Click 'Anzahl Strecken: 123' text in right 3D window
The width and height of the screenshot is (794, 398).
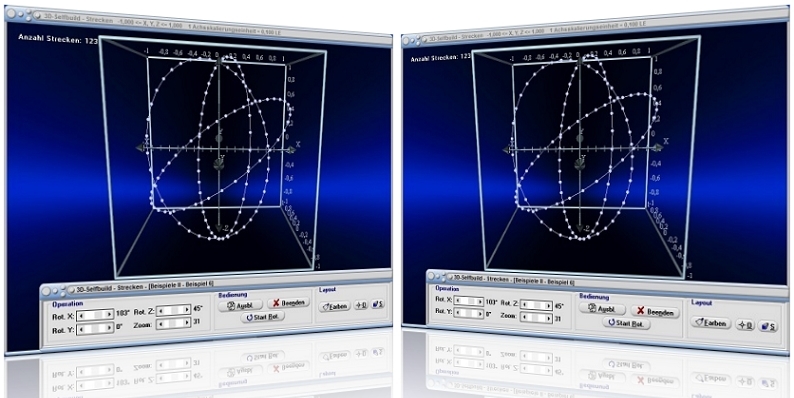pos(441,57)
